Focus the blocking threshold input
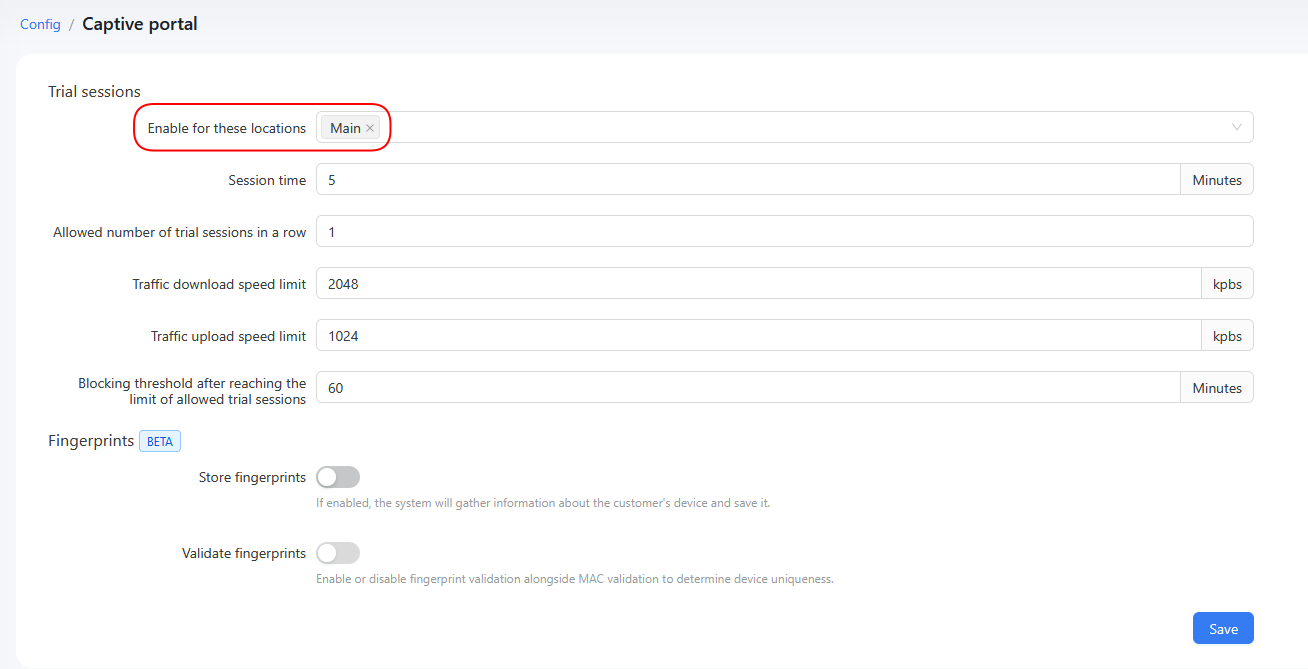 click(x=748, y=388)
